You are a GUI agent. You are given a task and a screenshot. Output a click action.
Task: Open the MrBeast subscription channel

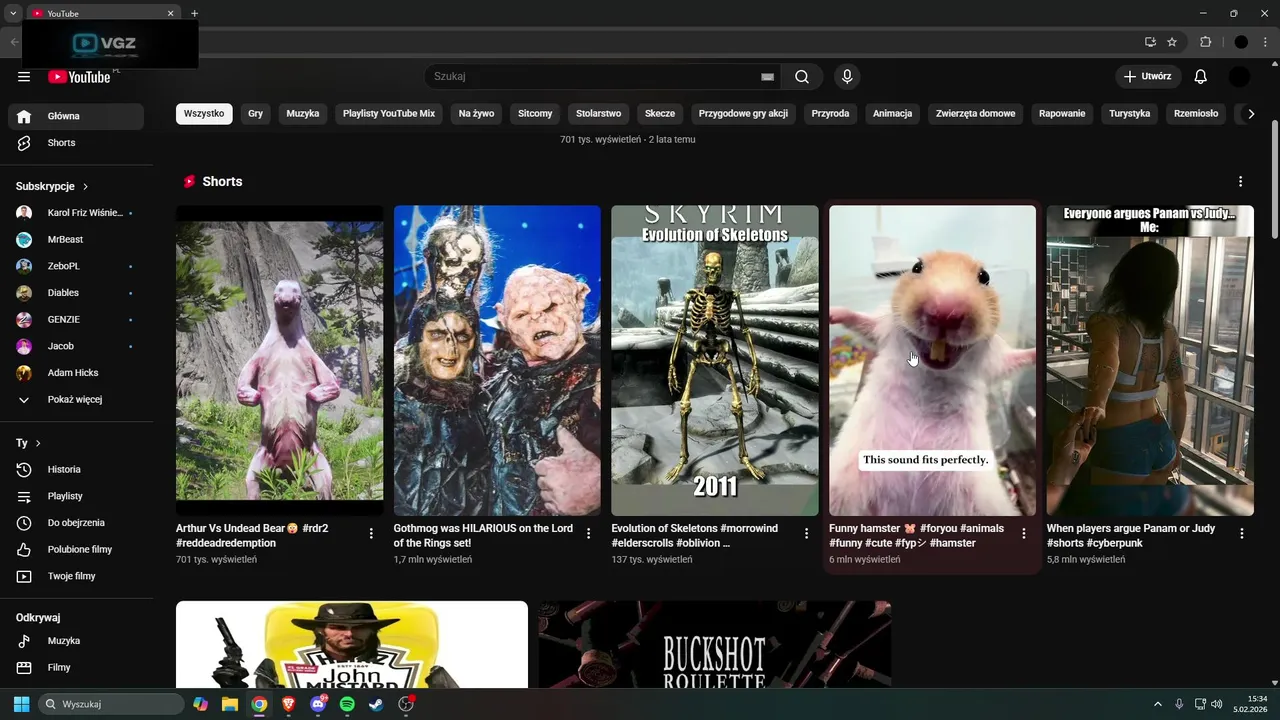click(76, 240)
